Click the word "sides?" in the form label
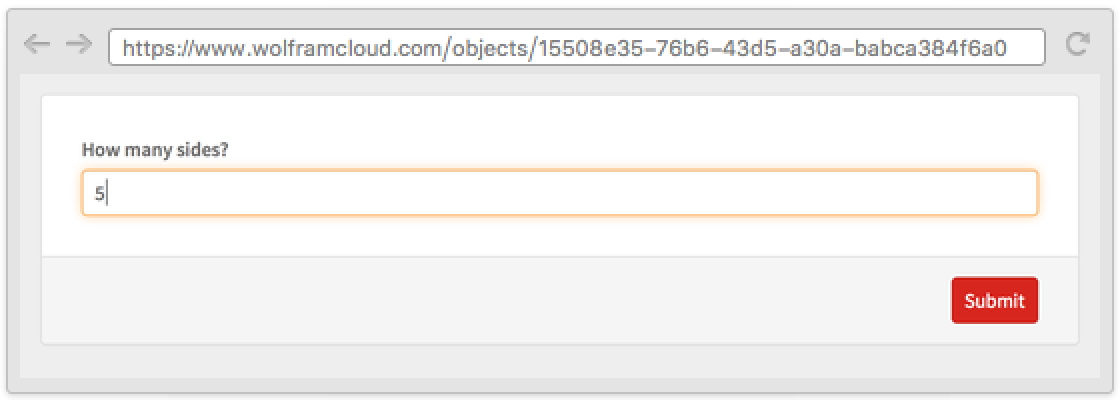1120x402 pixels. pos(203,150)
